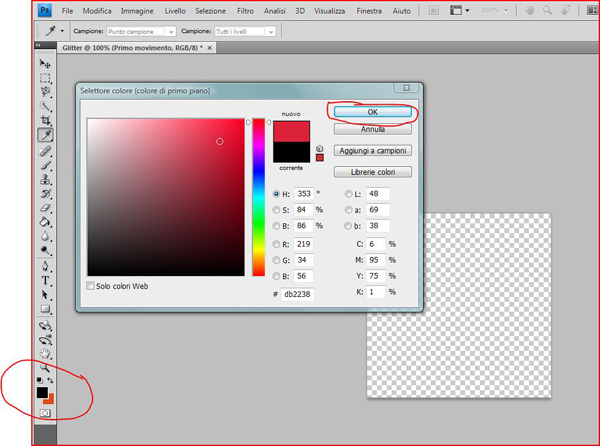Click the Photoshop Ps logo
The height and width of the screenshot is (446, 600).
(x=45, y=10)
